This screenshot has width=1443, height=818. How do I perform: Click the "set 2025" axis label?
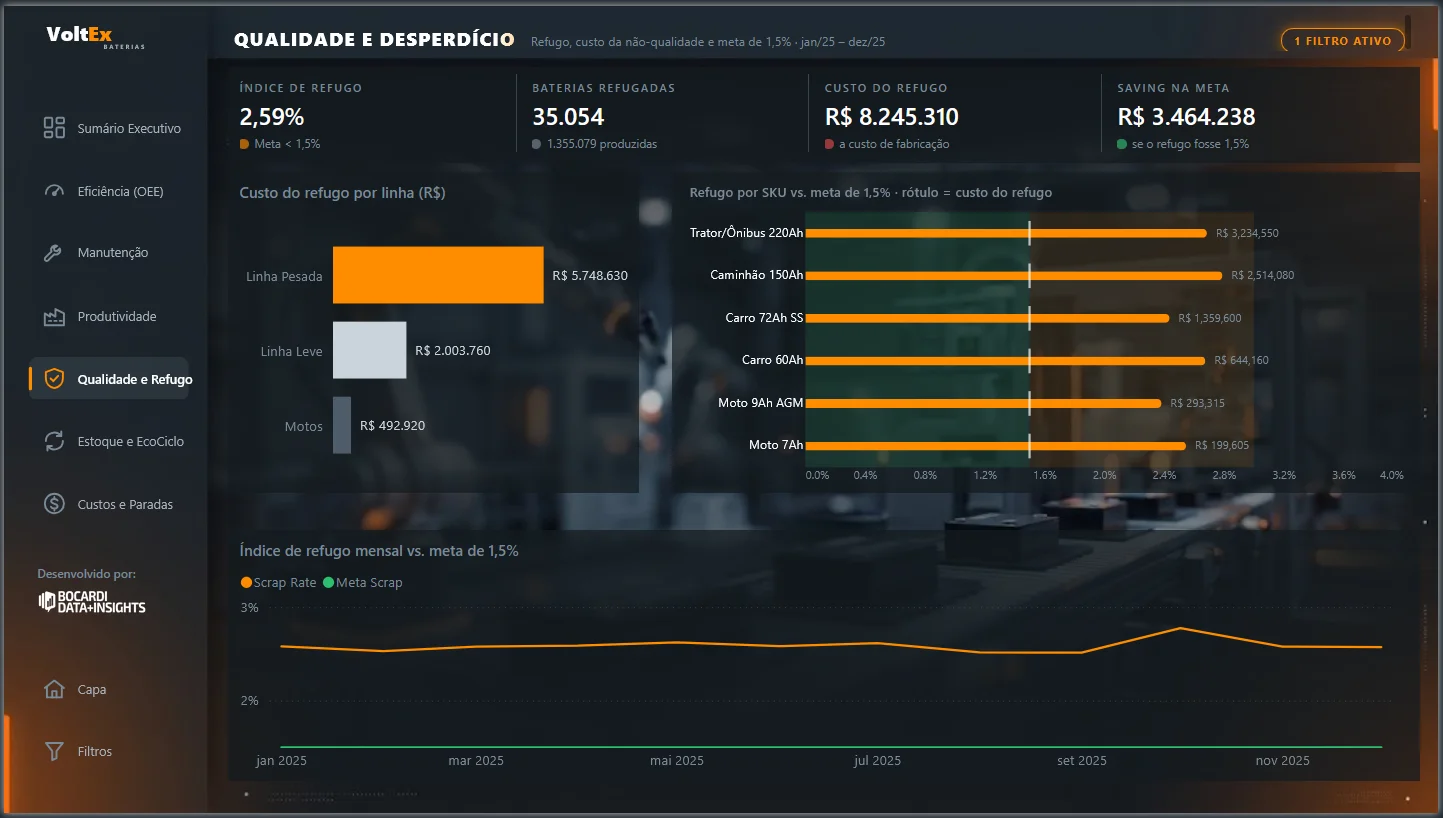tap(1082, 761)
